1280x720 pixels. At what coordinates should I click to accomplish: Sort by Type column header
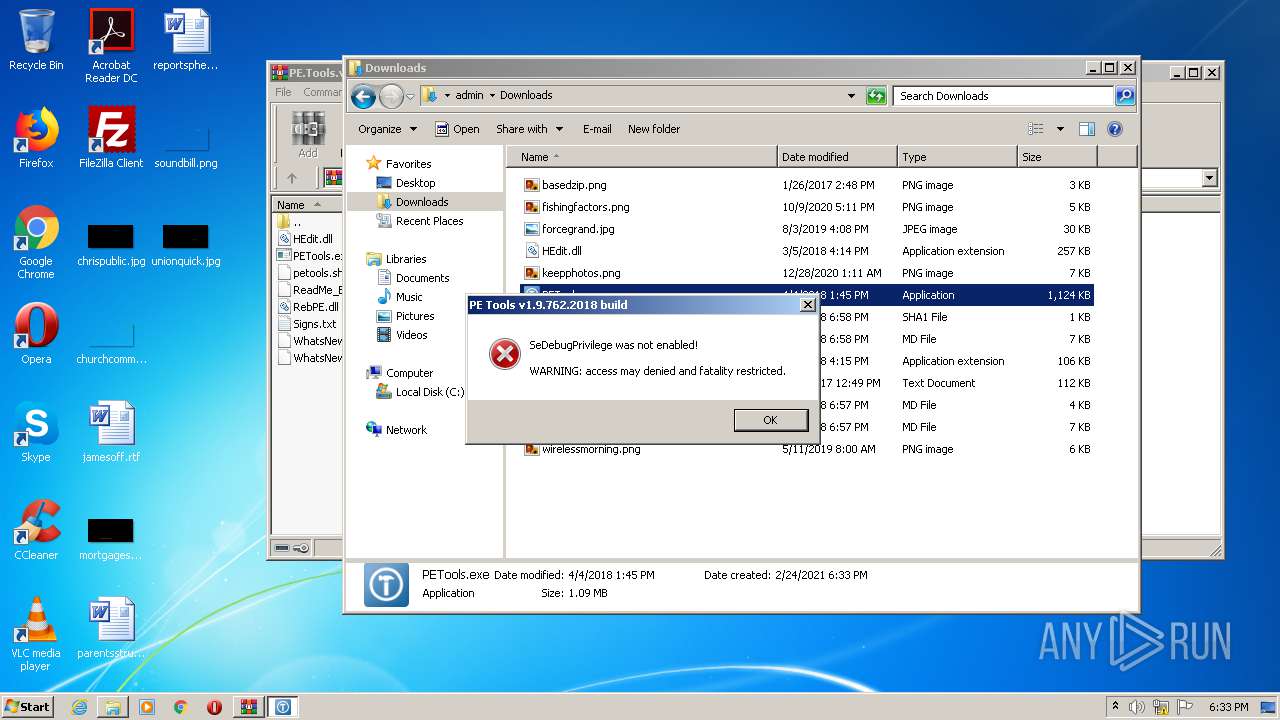(957, 157)
